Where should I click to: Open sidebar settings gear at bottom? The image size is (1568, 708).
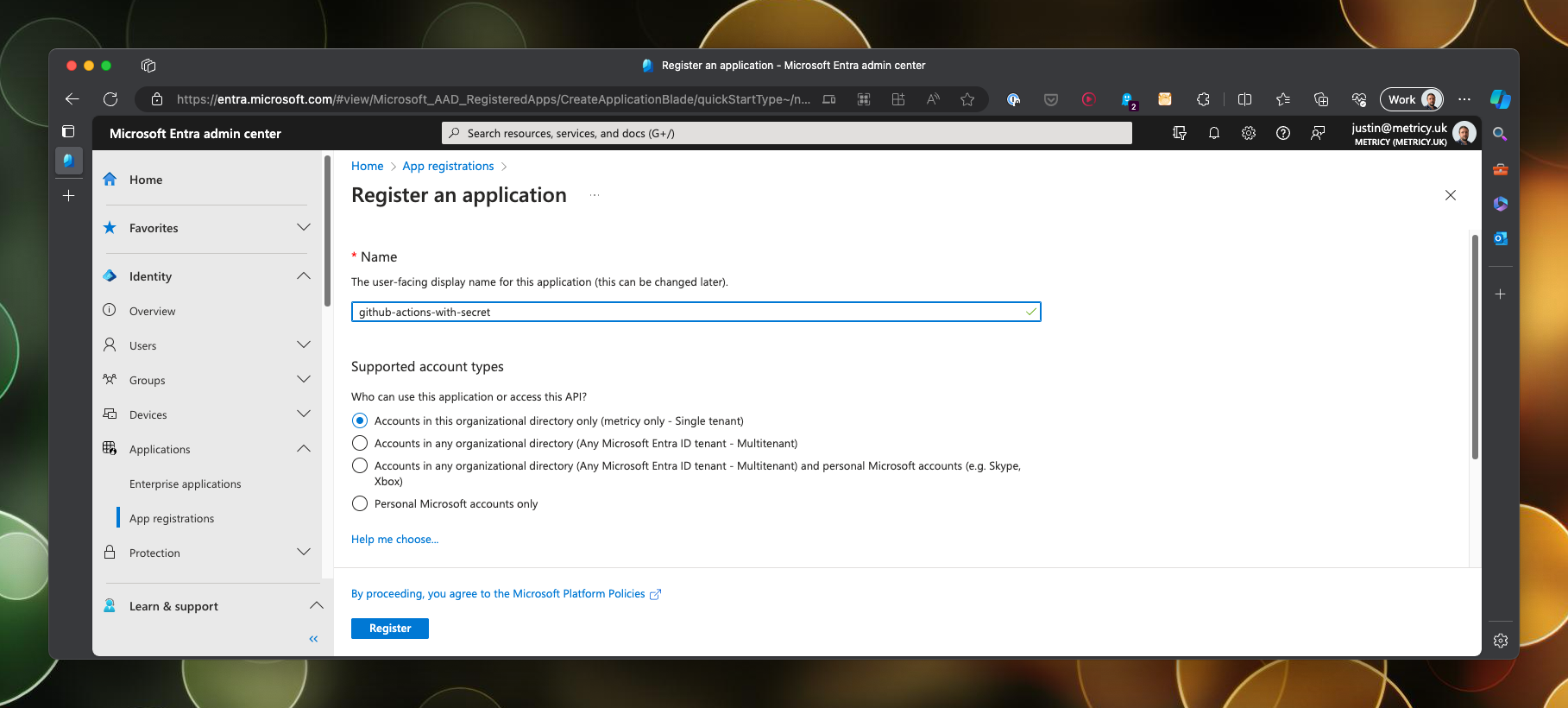pyautogui.click(x=1501, y=641)
